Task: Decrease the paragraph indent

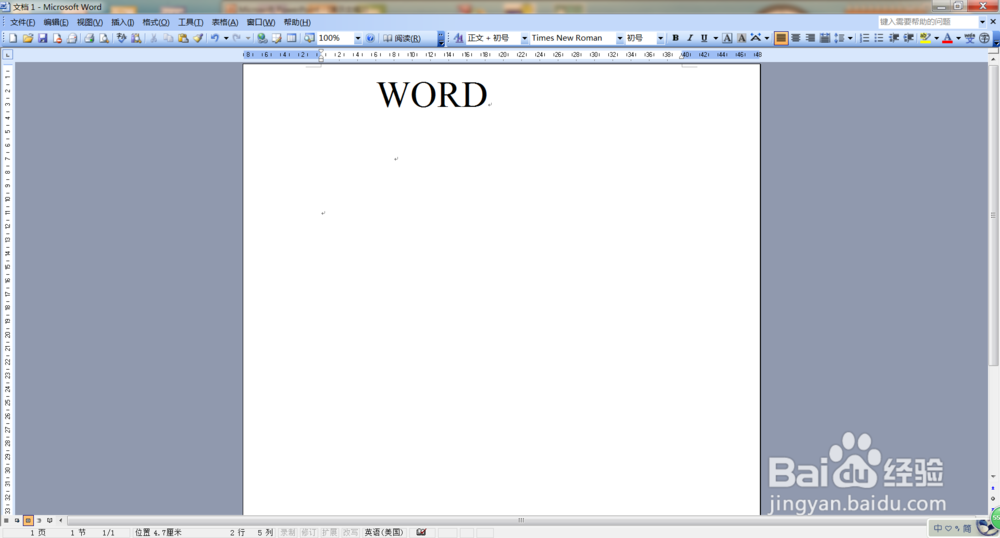Action: click(894, 38)
